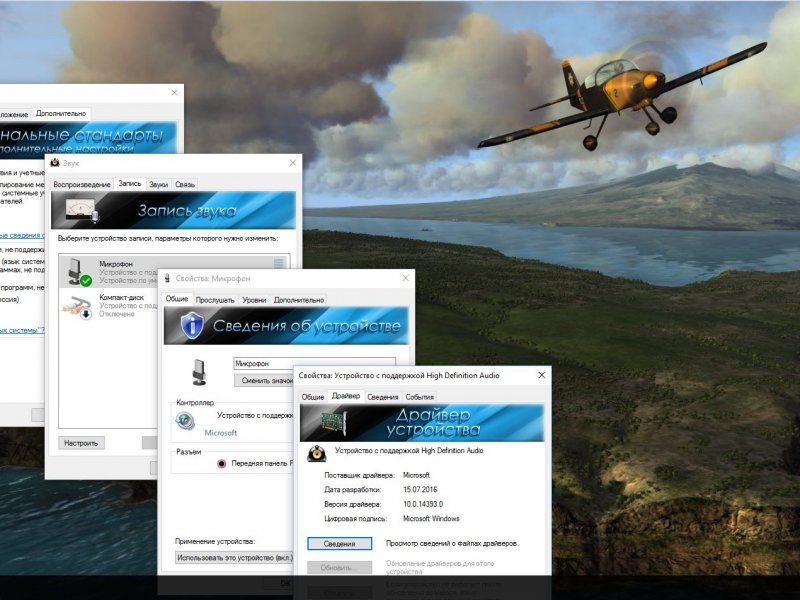Close the driver properties window
Image resolution: width=800 pixels, height=600 pixels.
coord(541,375)
